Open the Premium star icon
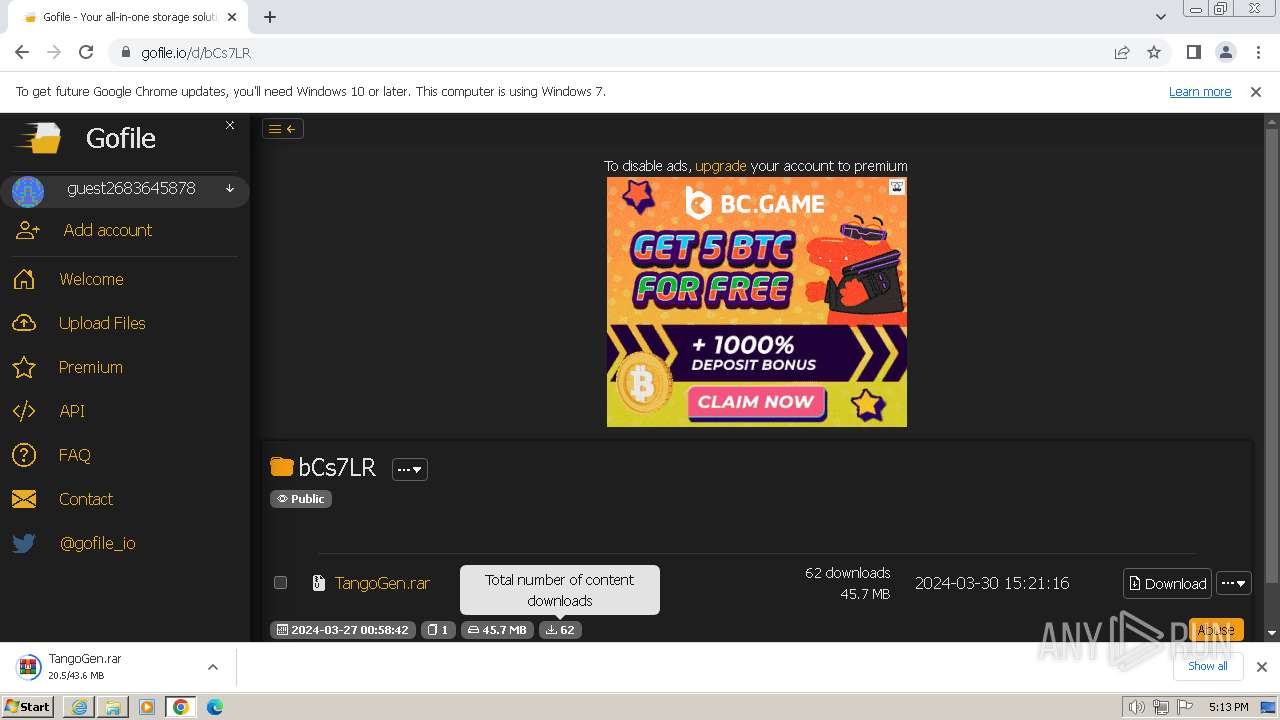This screenshot has width=1280, height=720. click(x=24, y=367)
